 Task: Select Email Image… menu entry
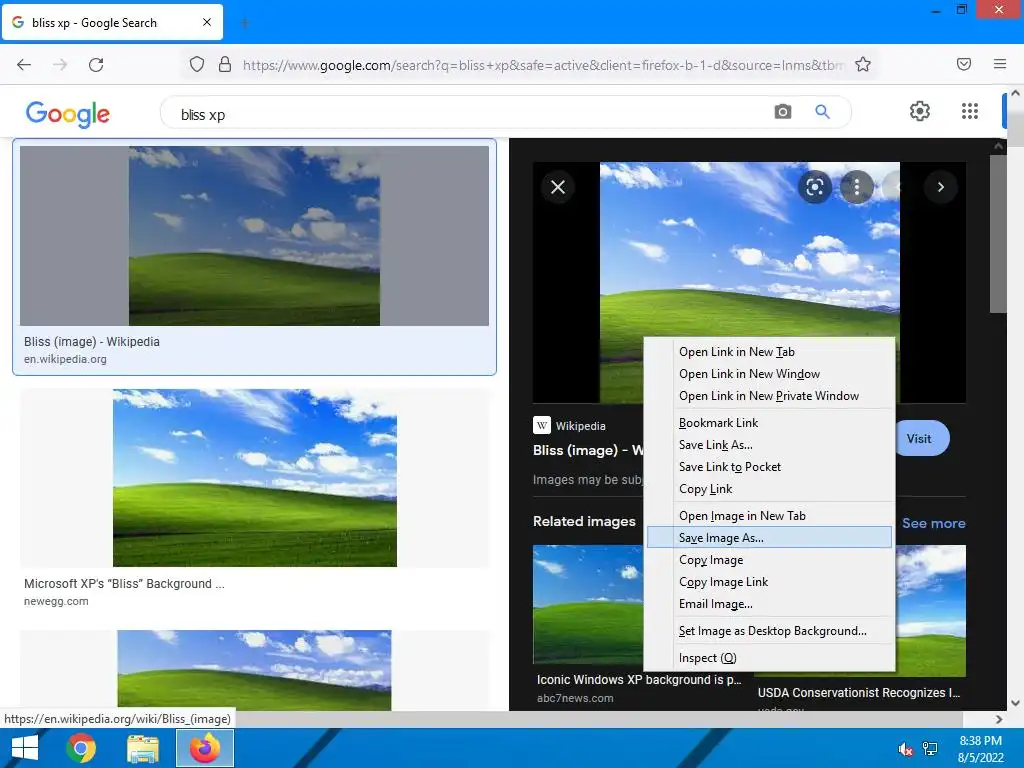point(769,604)
